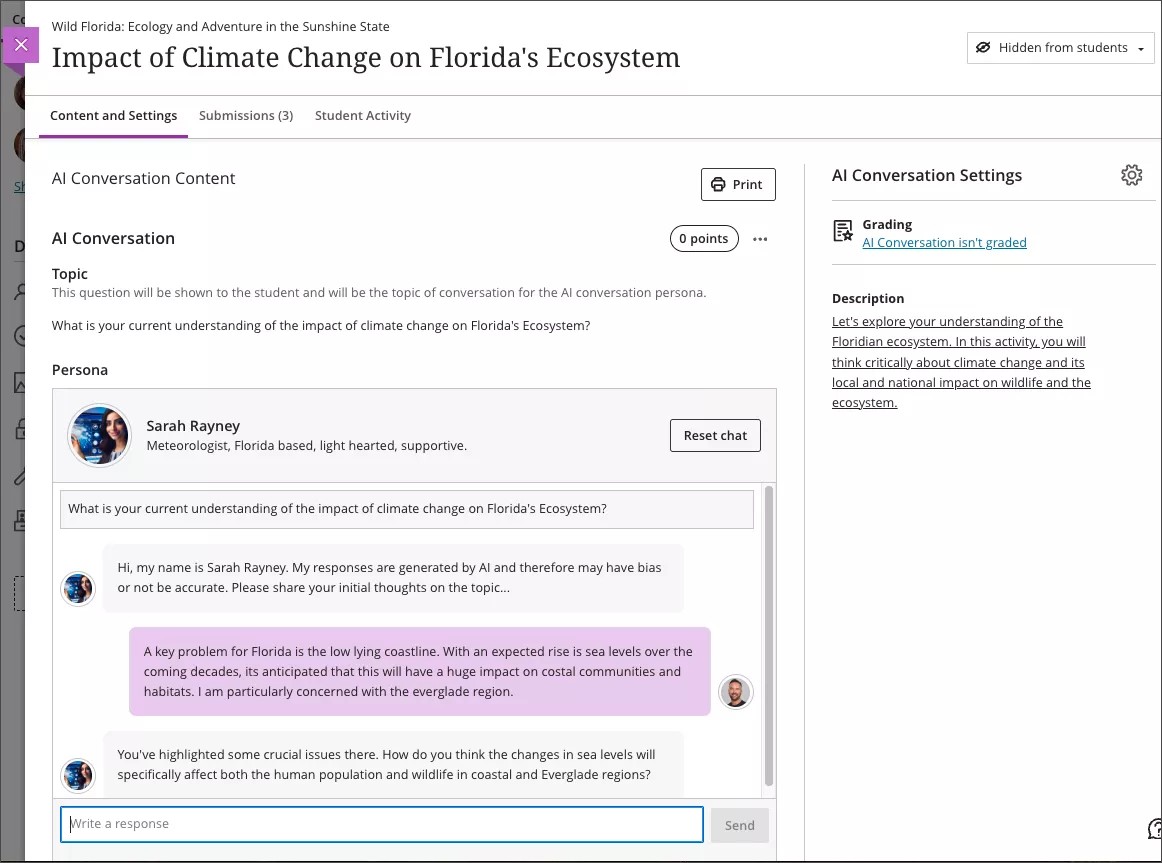This screenshot has height=863, width=1162.
Task: Click the Reset chat button
Action: point(715,435)
